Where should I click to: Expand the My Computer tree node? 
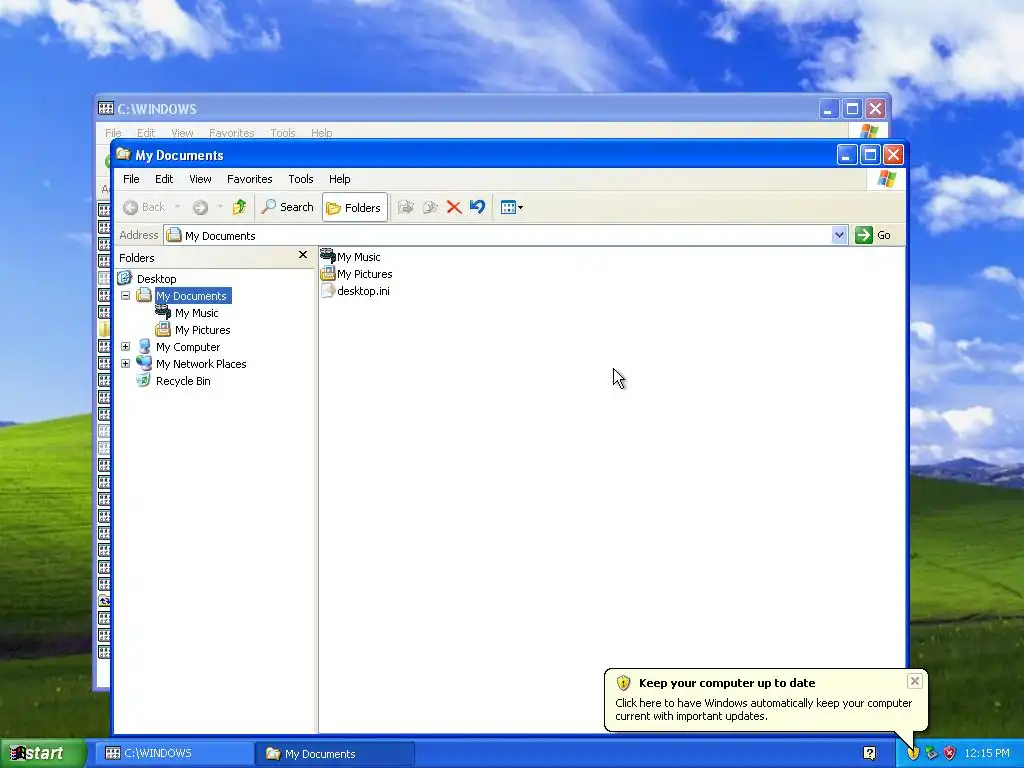[x=125, y=347]
